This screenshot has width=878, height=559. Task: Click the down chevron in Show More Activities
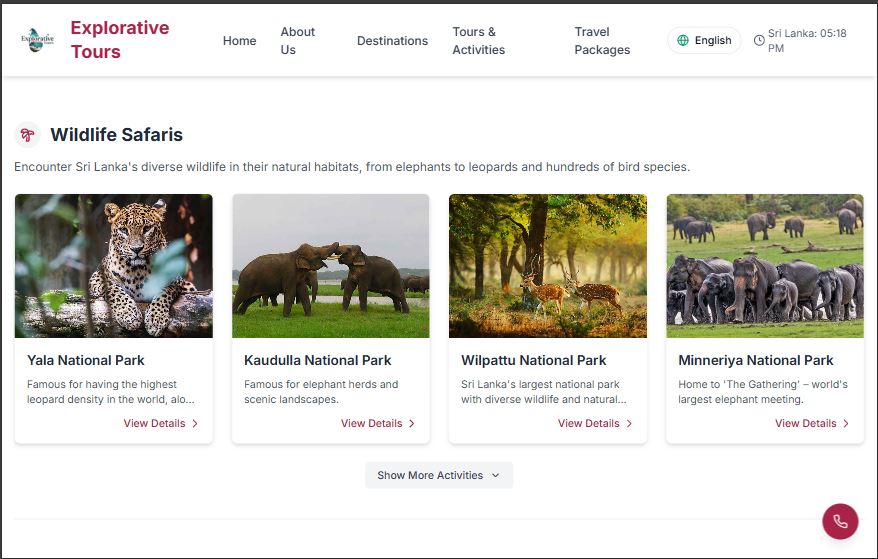[496, 475]
